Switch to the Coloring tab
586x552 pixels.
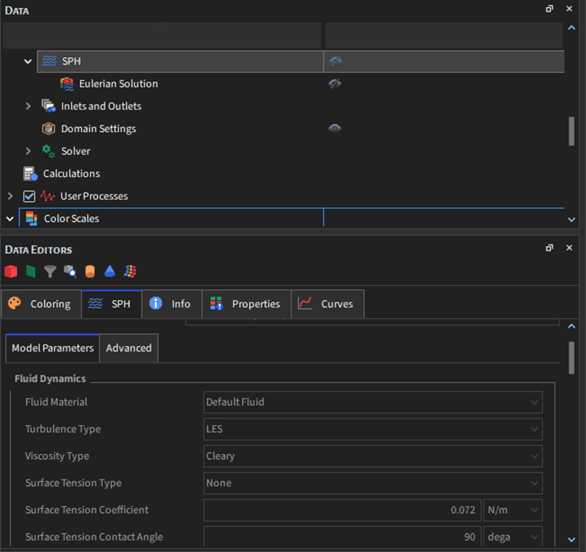41,304
